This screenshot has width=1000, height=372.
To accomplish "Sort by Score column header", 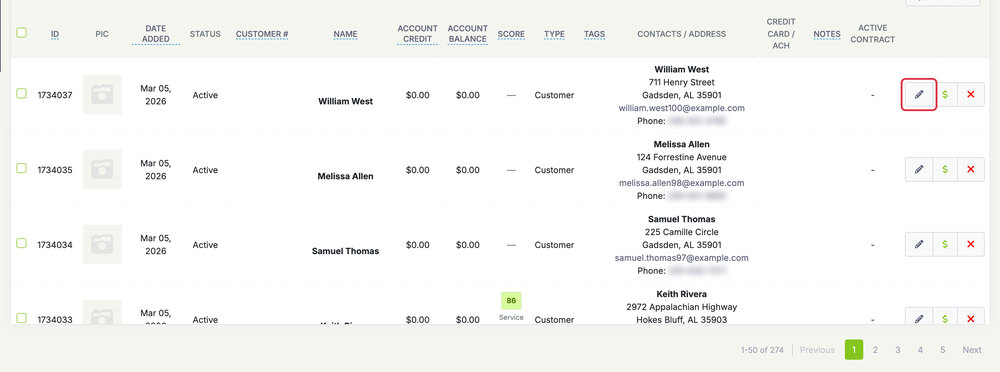I will (511, 34).
